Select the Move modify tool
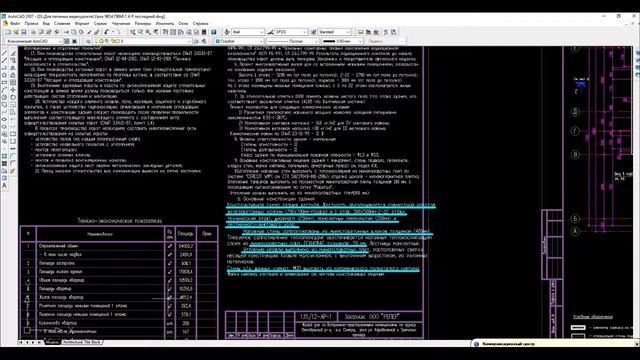This screenshot has width=640, height=360. 13,90
